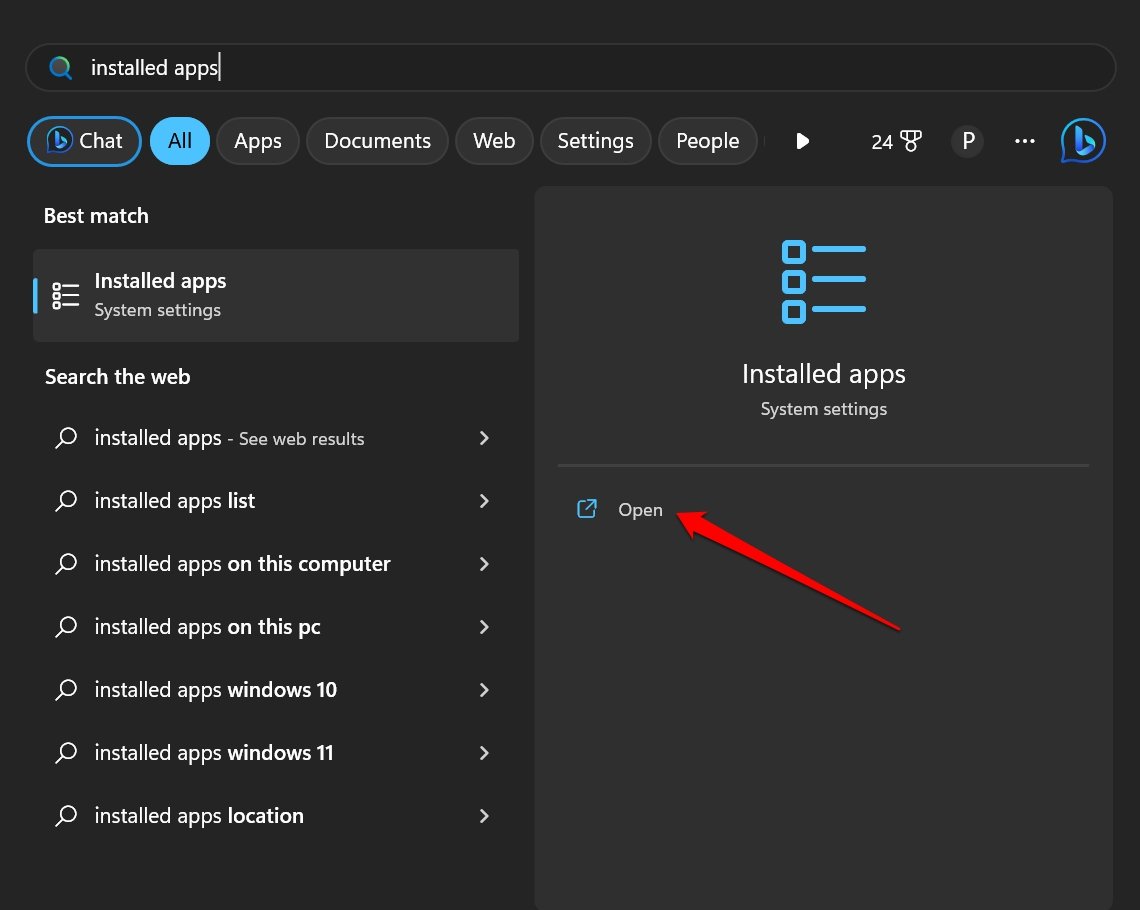The image size is (1140, 910).
Task: Open the Chat tab with Bing
Action: (x=85, y=141)
